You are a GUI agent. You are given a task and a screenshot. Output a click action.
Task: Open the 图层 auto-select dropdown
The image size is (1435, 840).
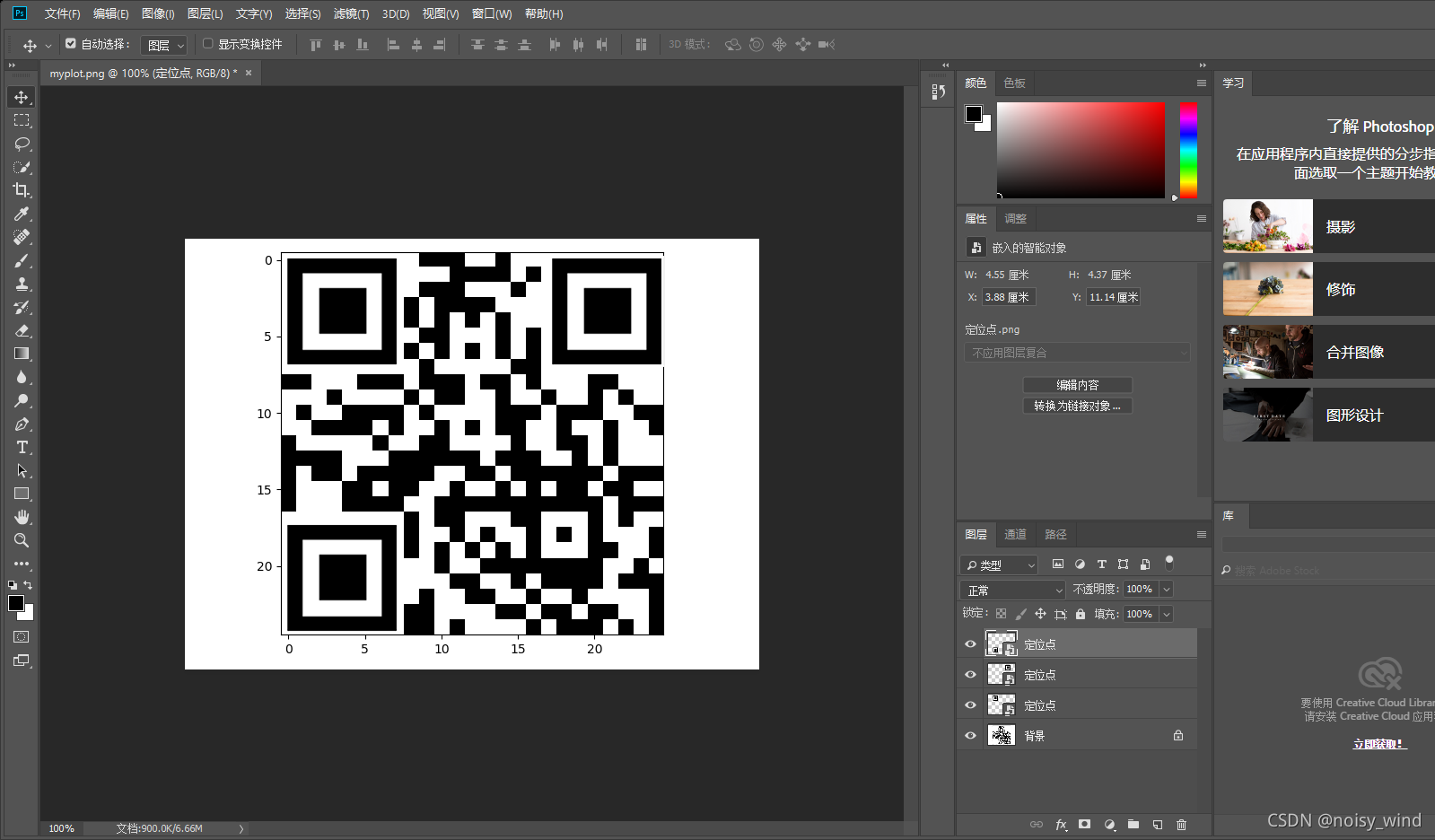(164, 45)
